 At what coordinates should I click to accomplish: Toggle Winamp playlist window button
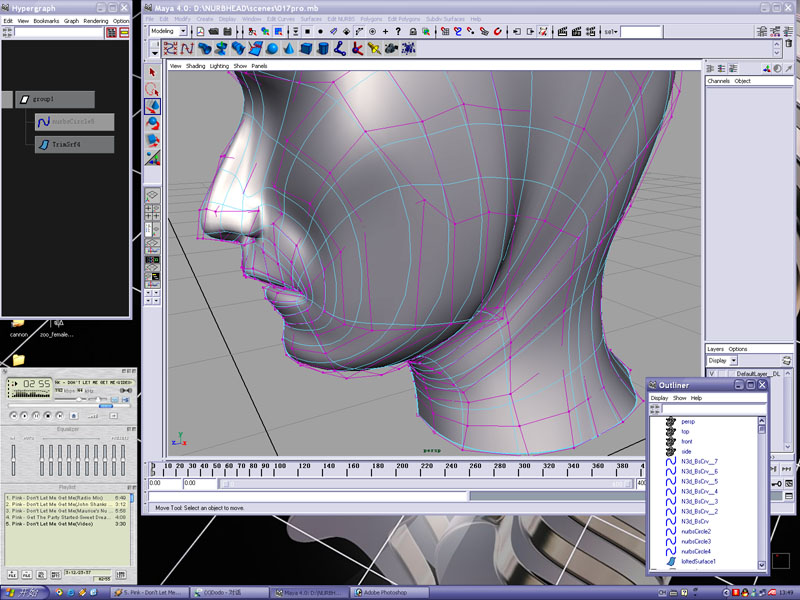tap(125, 400)
